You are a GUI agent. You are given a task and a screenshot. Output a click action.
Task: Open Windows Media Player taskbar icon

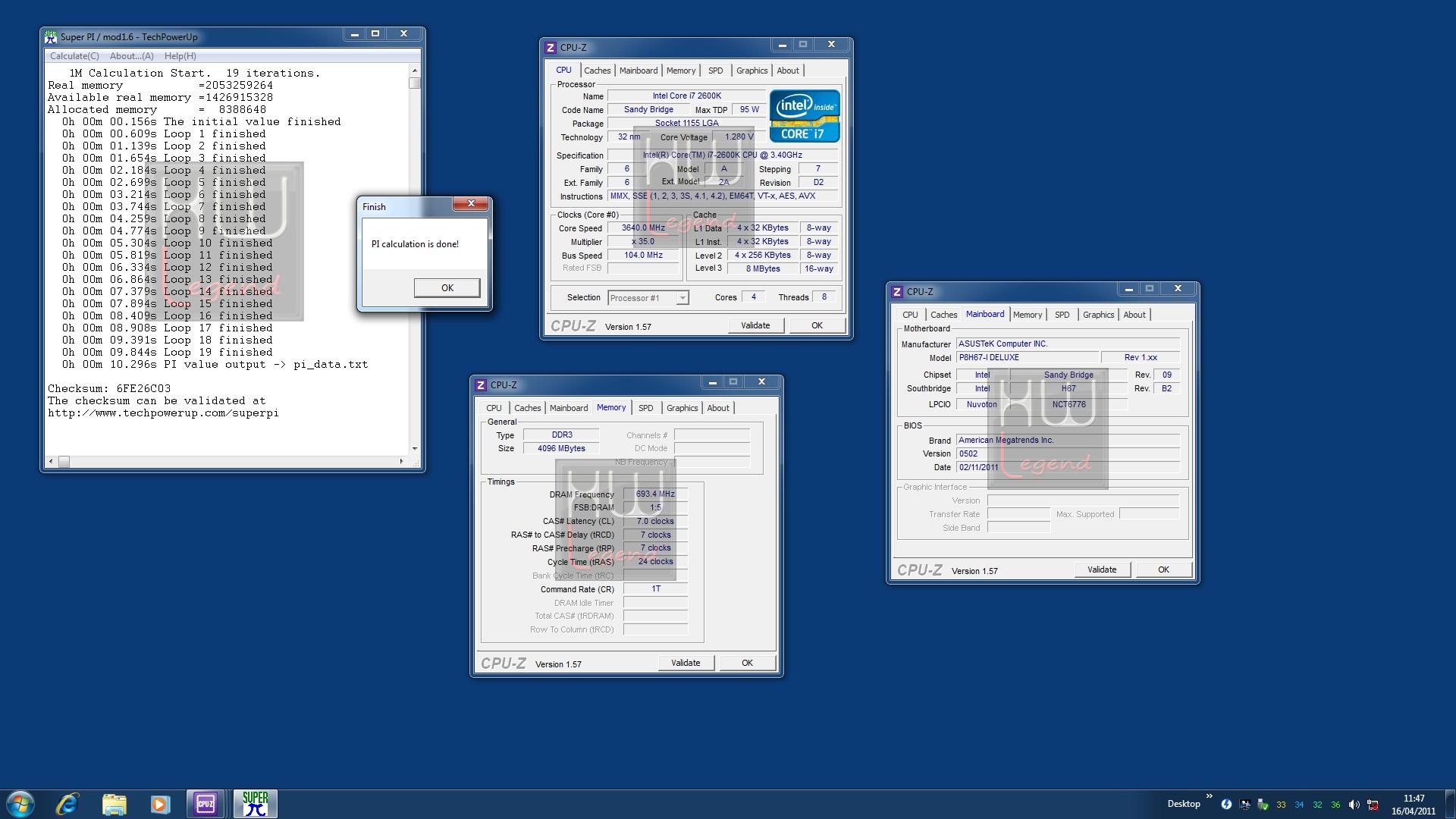click(x=160, y=804)
